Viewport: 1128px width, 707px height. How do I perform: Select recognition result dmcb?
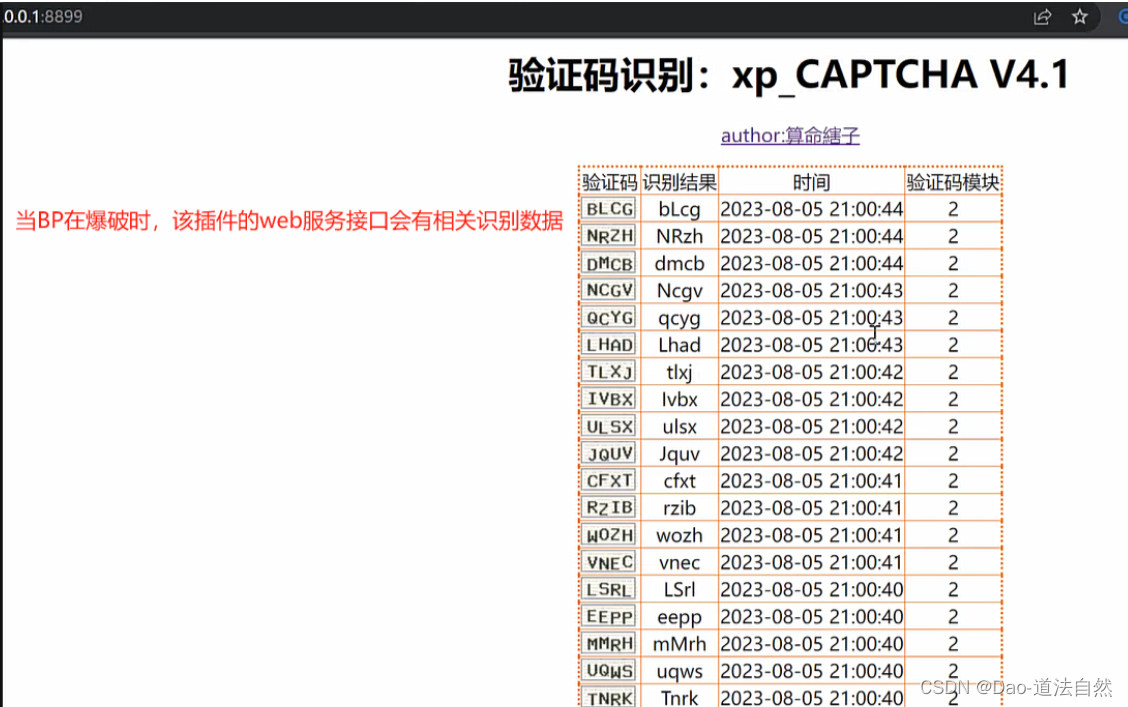[x=679, y=263]
